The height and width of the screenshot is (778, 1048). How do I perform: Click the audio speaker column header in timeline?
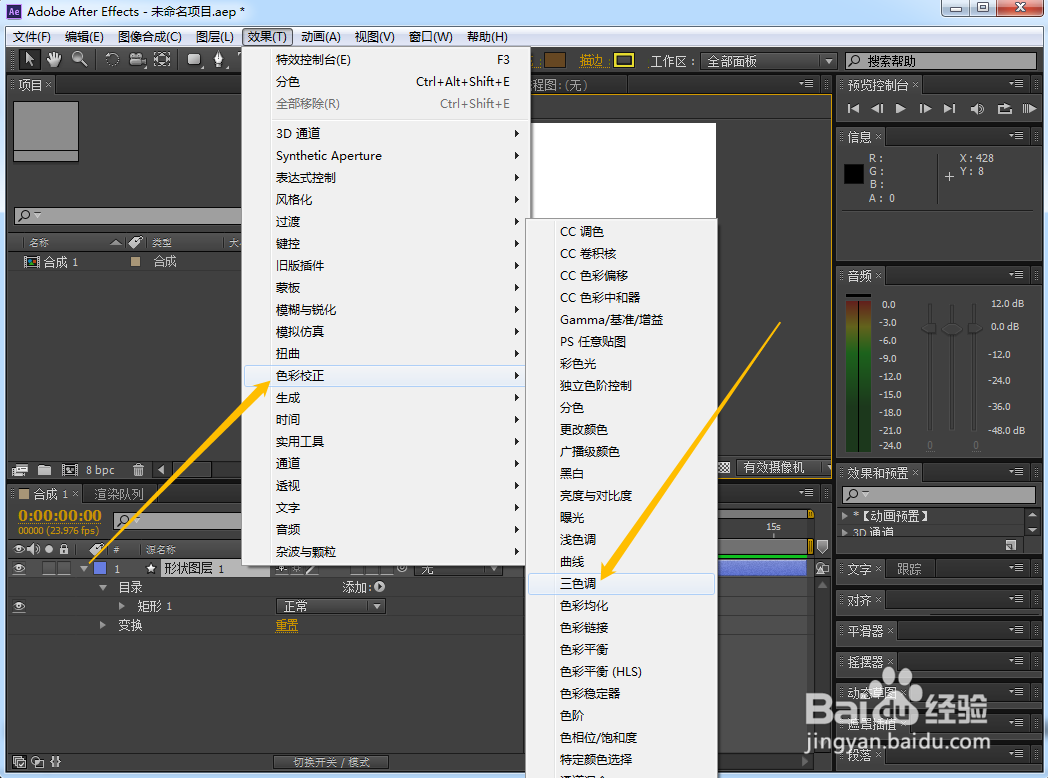pos(33,549)
